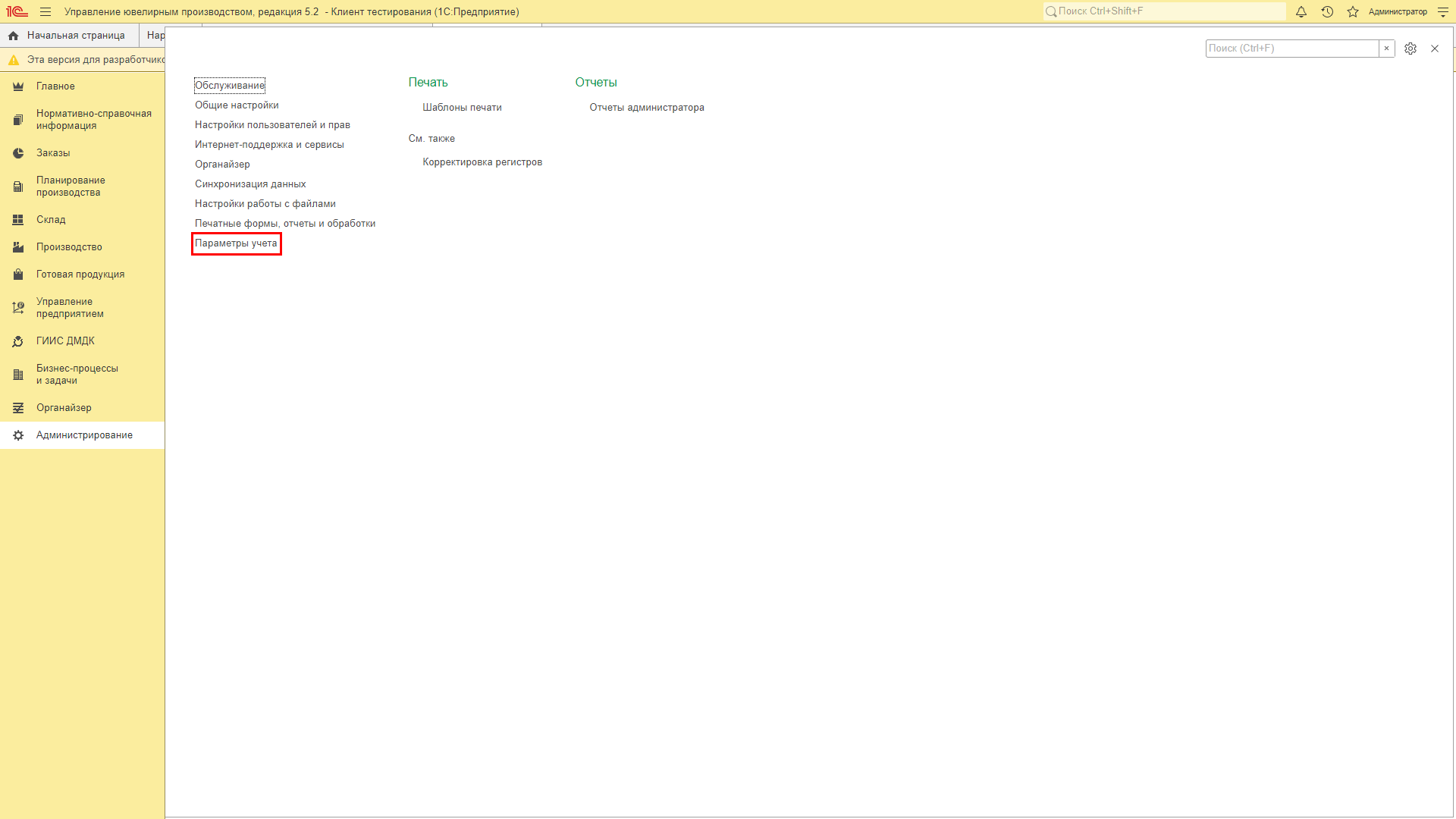Select the Администрирование section
The image size is (1456, 819).
point(82,435)
